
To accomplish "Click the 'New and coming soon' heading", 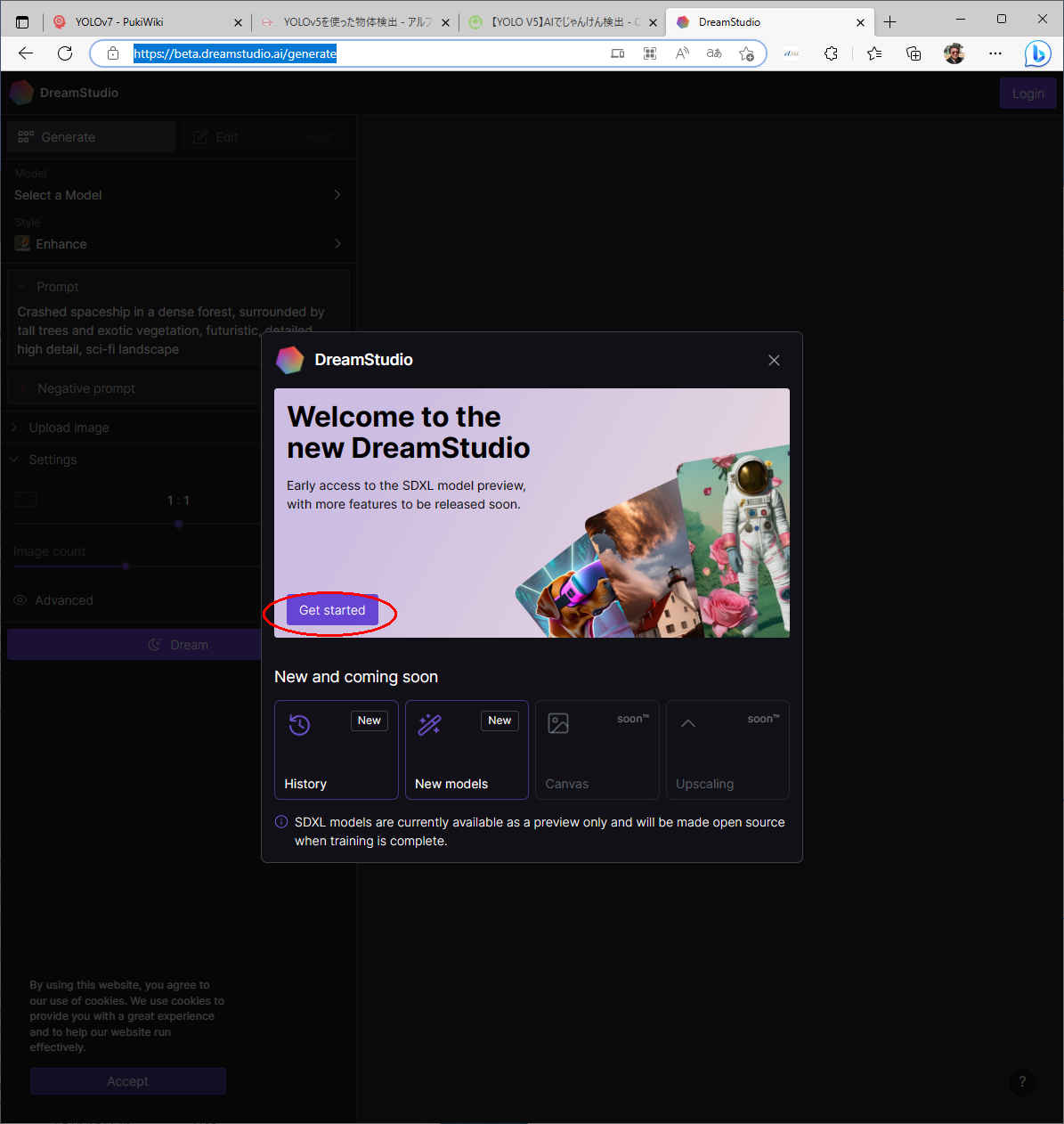I will [356, 677].
